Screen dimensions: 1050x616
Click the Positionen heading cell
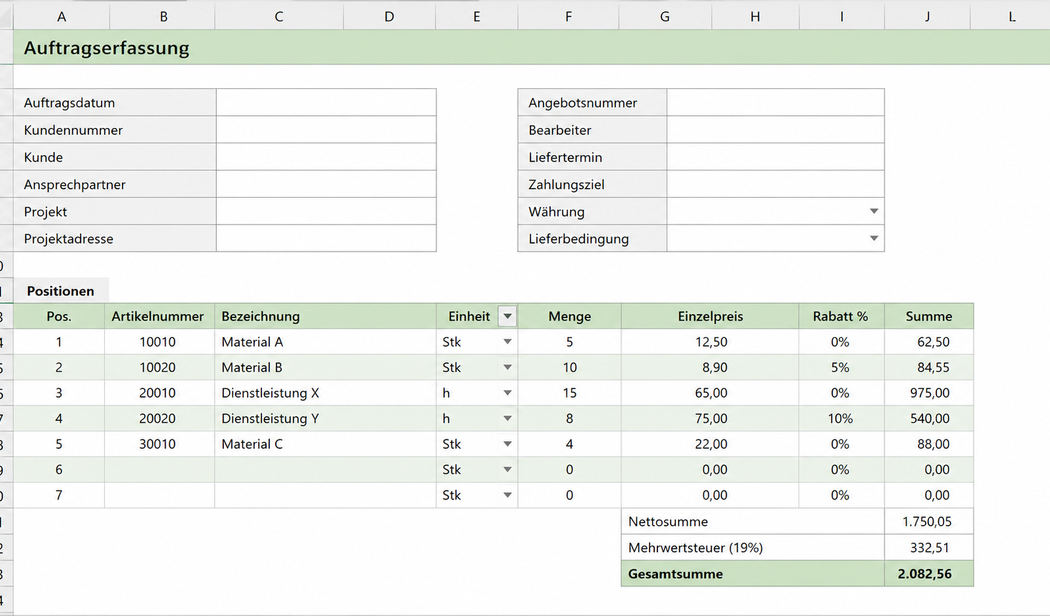point(61,291)
